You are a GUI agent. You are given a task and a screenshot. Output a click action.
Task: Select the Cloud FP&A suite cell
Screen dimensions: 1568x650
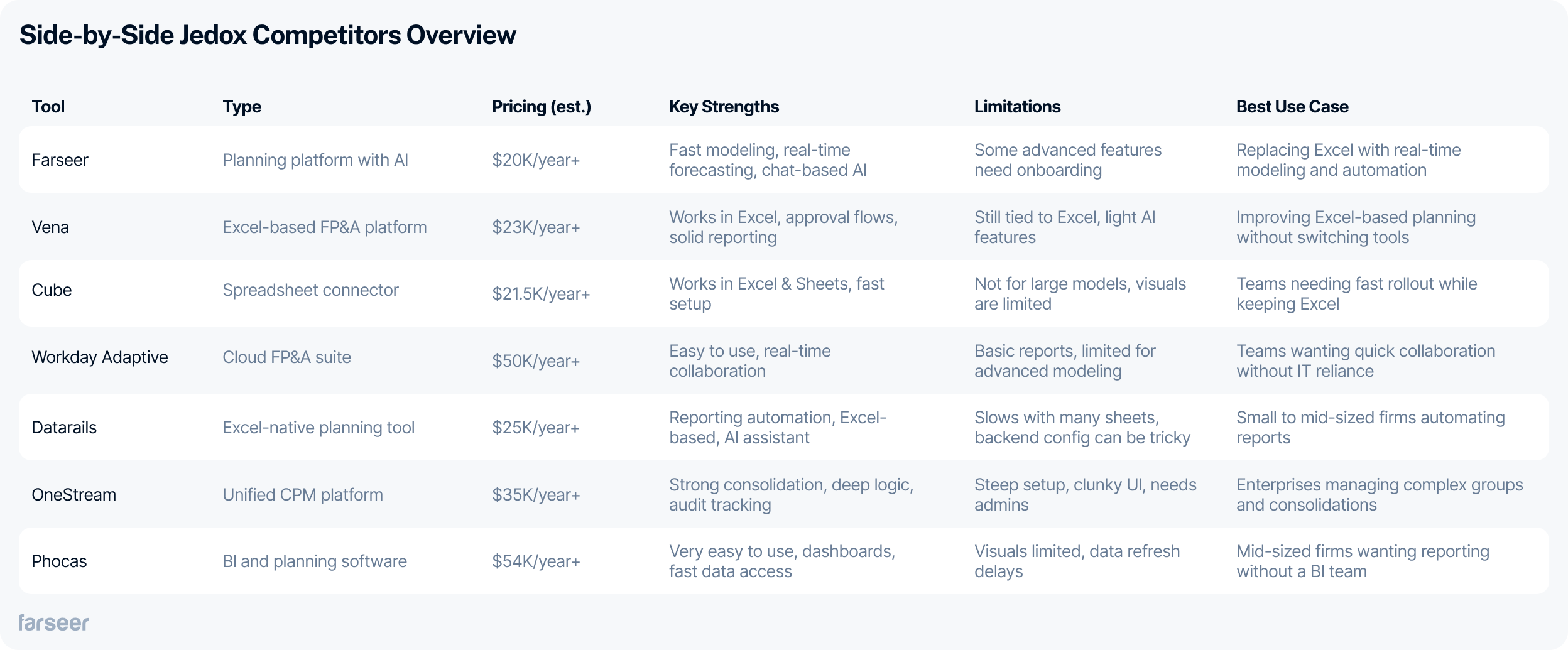coord(286,357)
